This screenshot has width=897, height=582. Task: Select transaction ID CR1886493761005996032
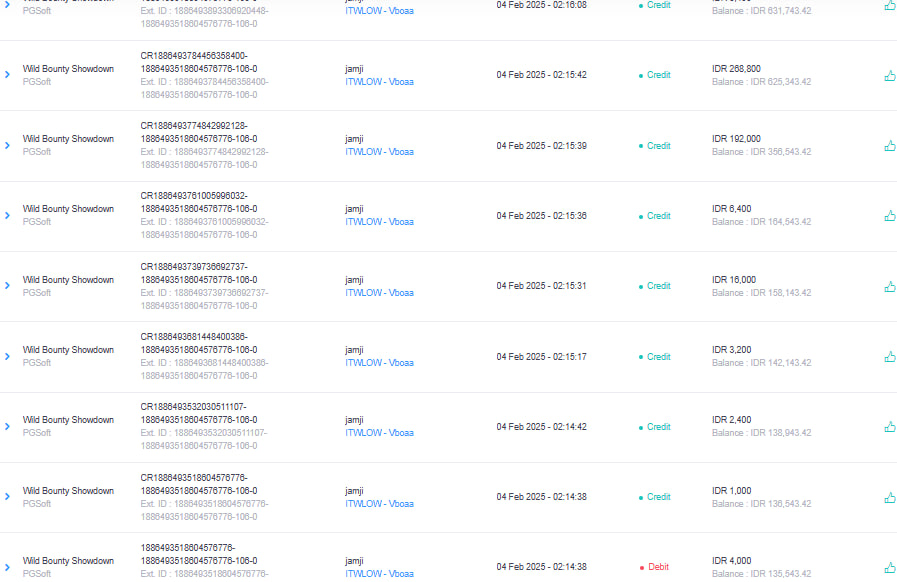click(x=194, y=196)
